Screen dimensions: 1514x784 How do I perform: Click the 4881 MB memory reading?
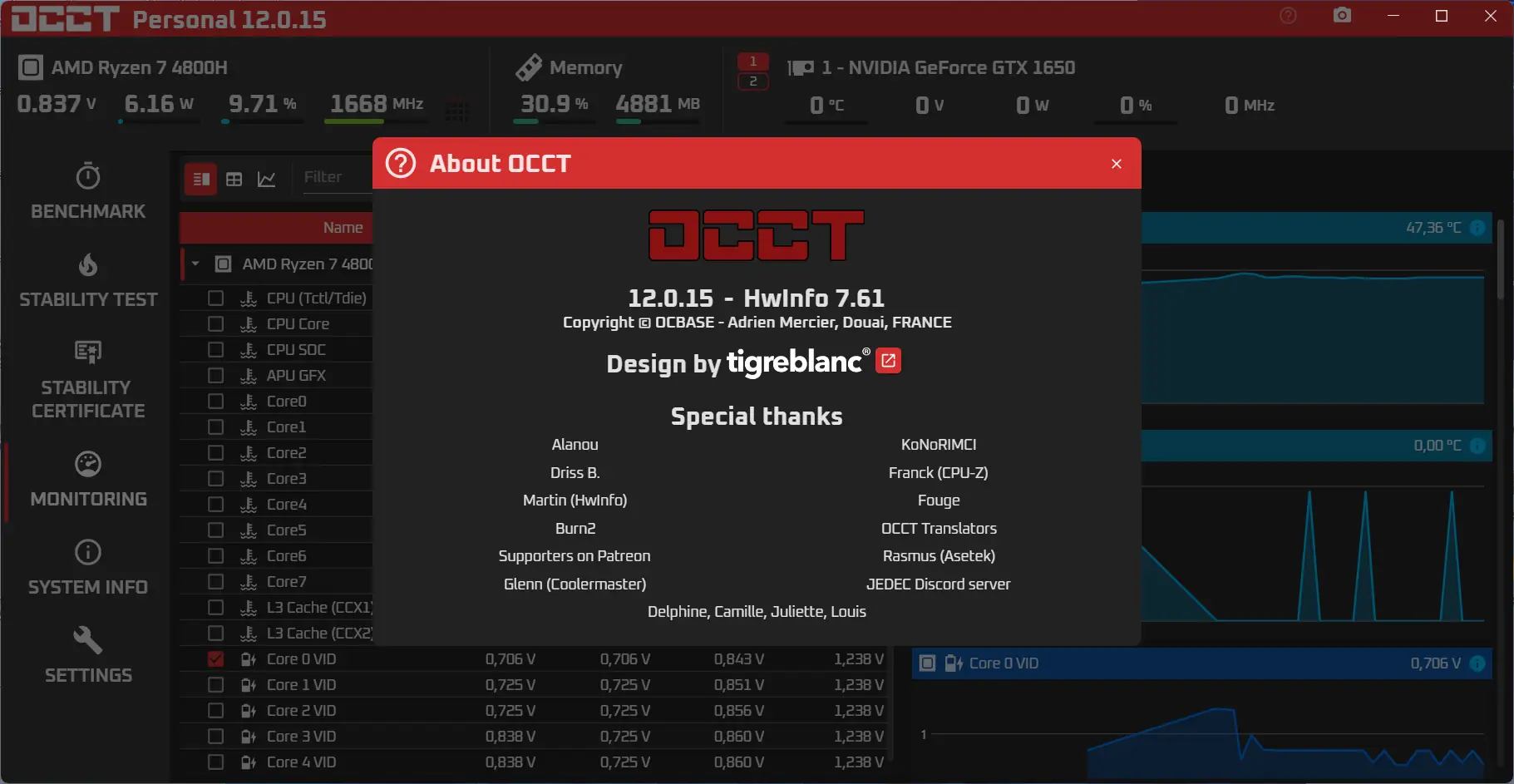(x=658, y=104)
